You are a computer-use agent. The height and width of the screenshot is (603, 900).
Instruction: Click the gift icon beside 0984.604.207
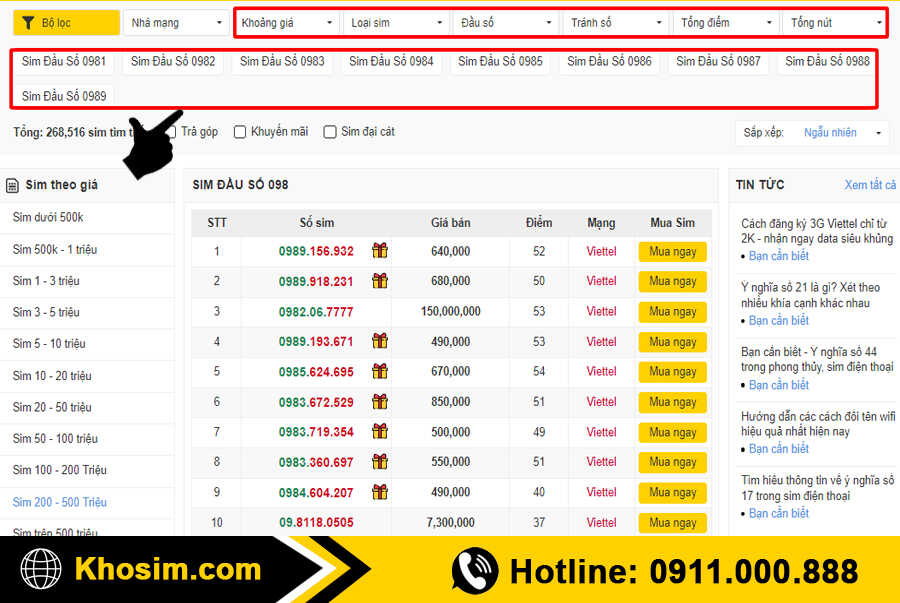380,492
